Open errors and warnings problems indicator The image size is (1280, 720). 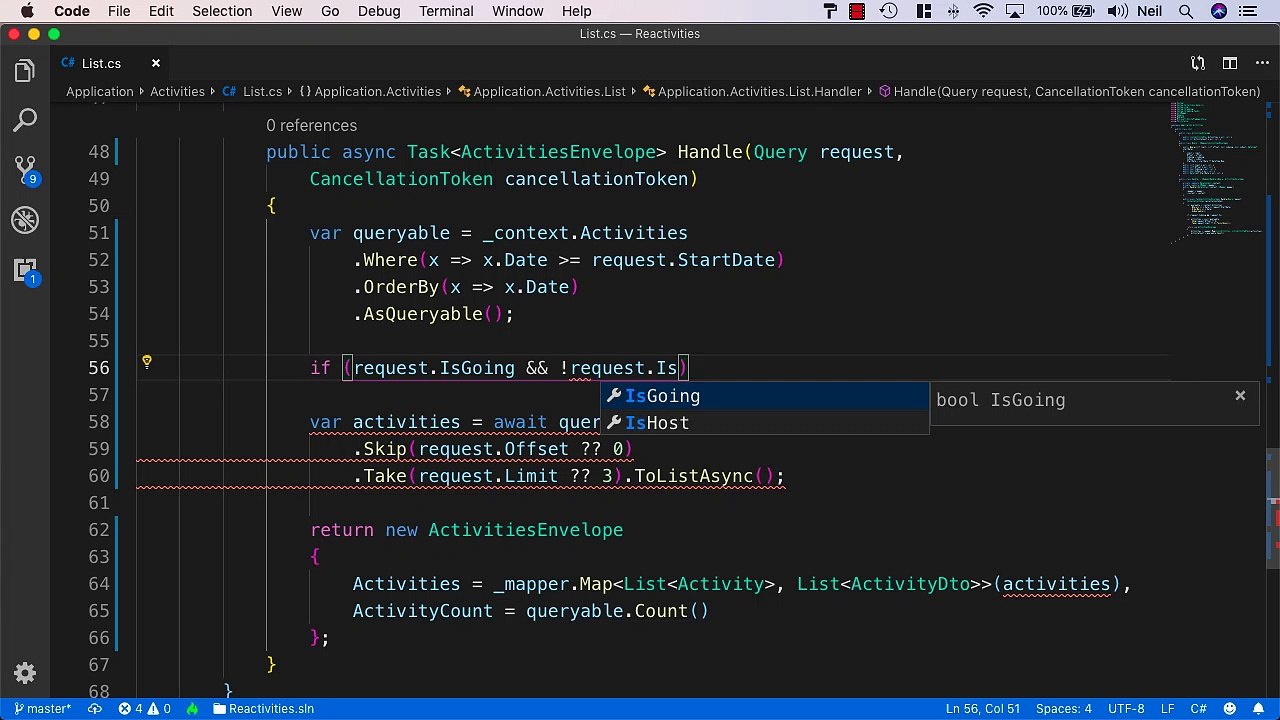point(144,709)
